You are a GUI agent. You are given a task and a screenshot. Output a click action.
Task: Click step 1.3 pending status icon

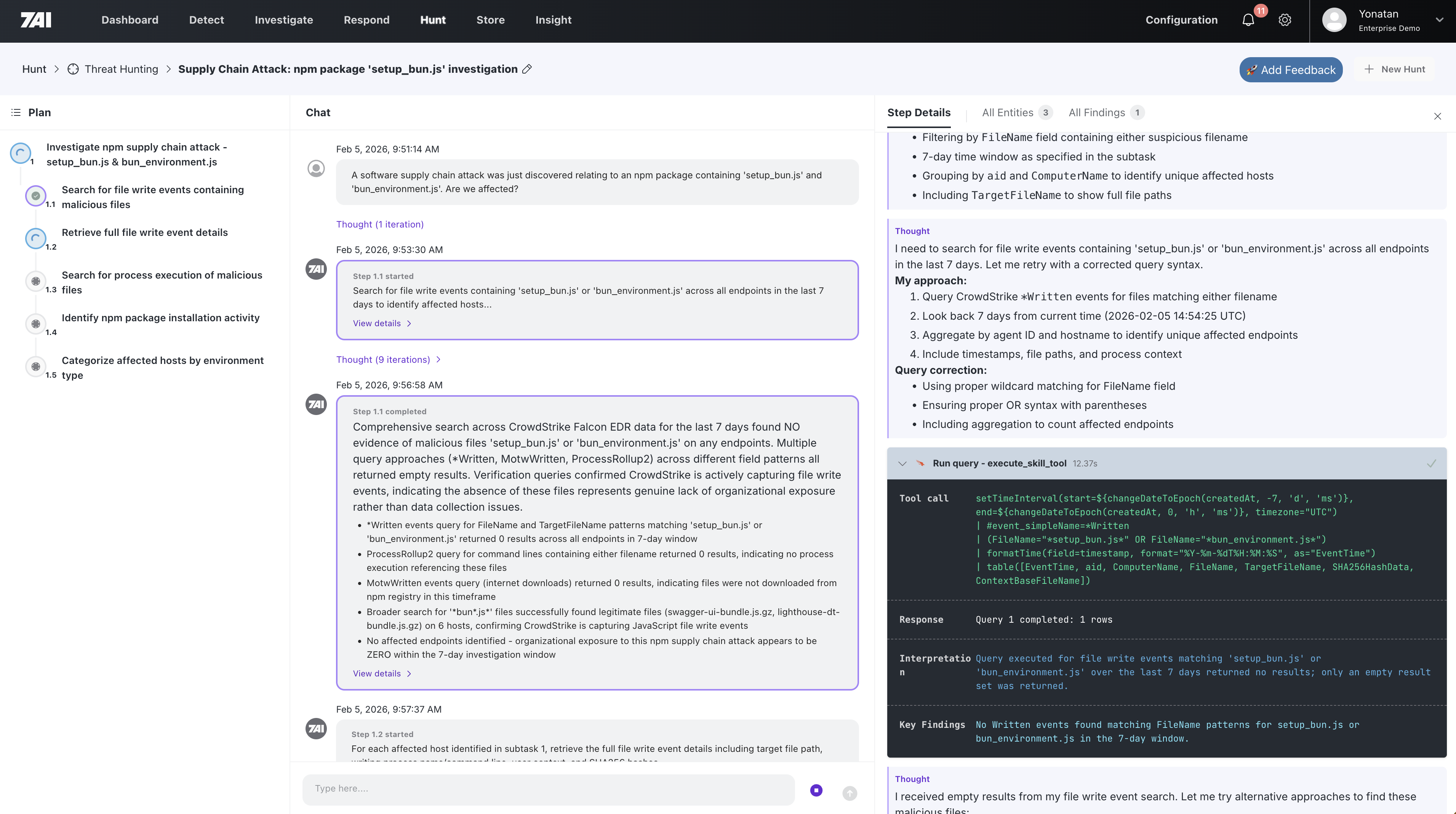click(x=35, y=281)
